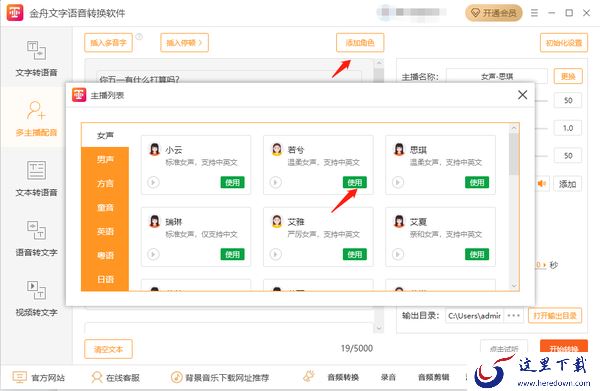Click 艾夏 avatar icon
The image size is (600, 391).
399,221
